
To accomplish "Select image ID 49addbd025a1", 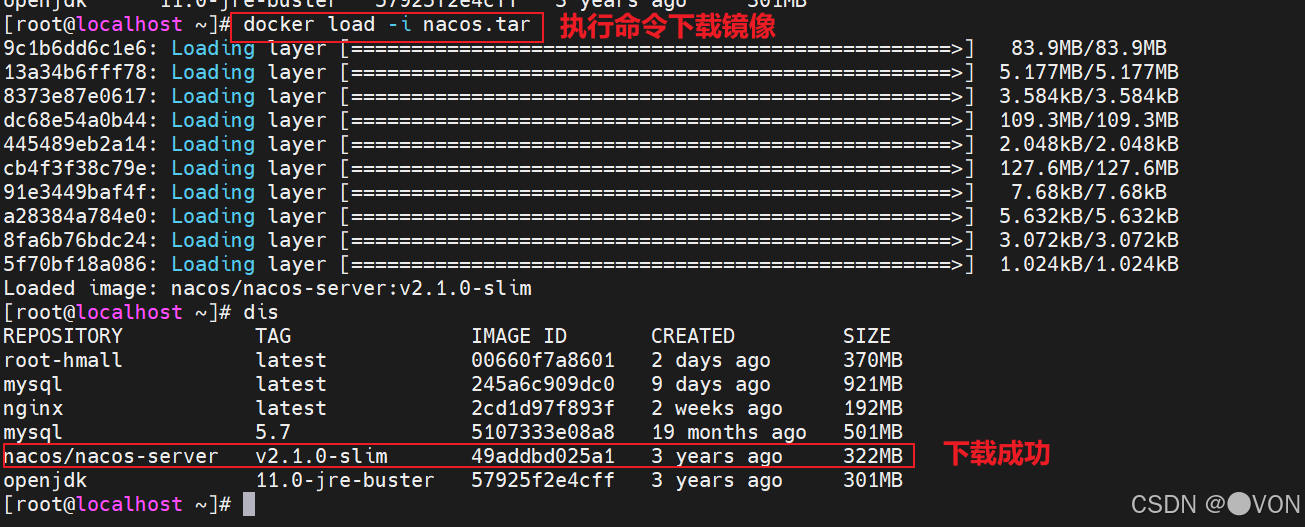I will click(x=543, y=456).
